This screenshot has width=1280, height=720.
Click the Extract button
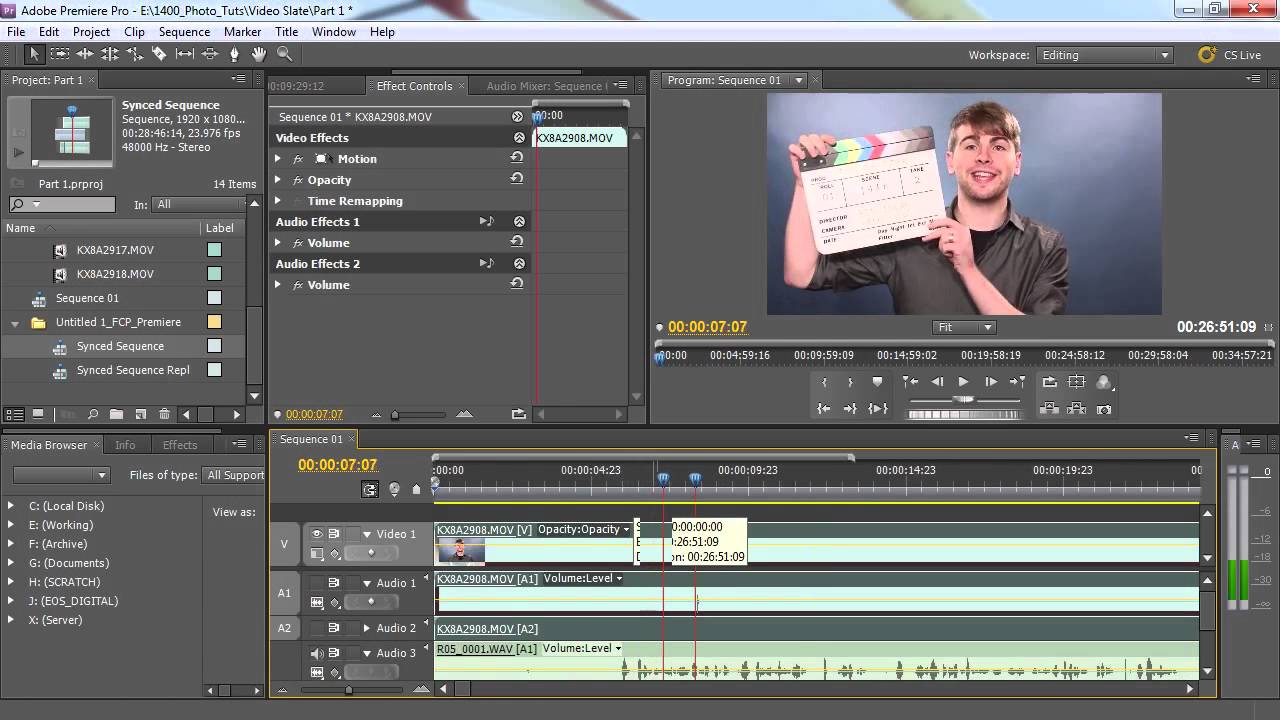point(1076,408)
